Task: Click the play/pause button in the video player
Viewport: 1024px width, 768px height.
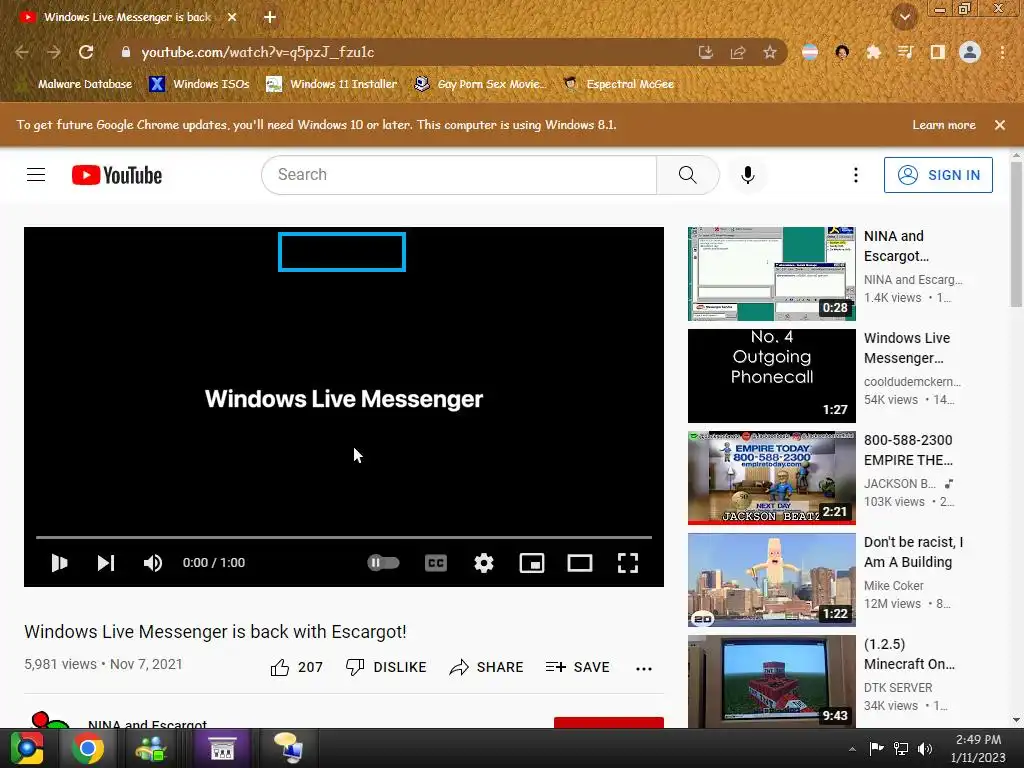Action: (59, 563)
